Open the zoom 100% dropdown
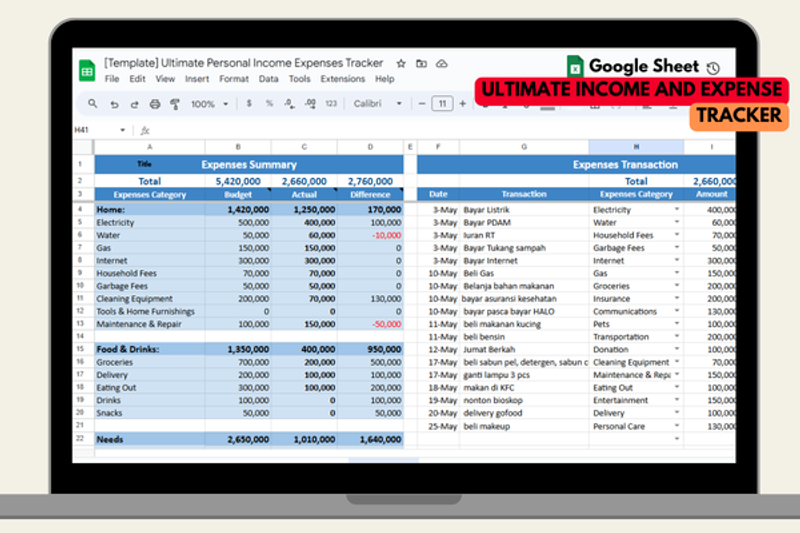800x533 pixels. [x=209, y=104]
